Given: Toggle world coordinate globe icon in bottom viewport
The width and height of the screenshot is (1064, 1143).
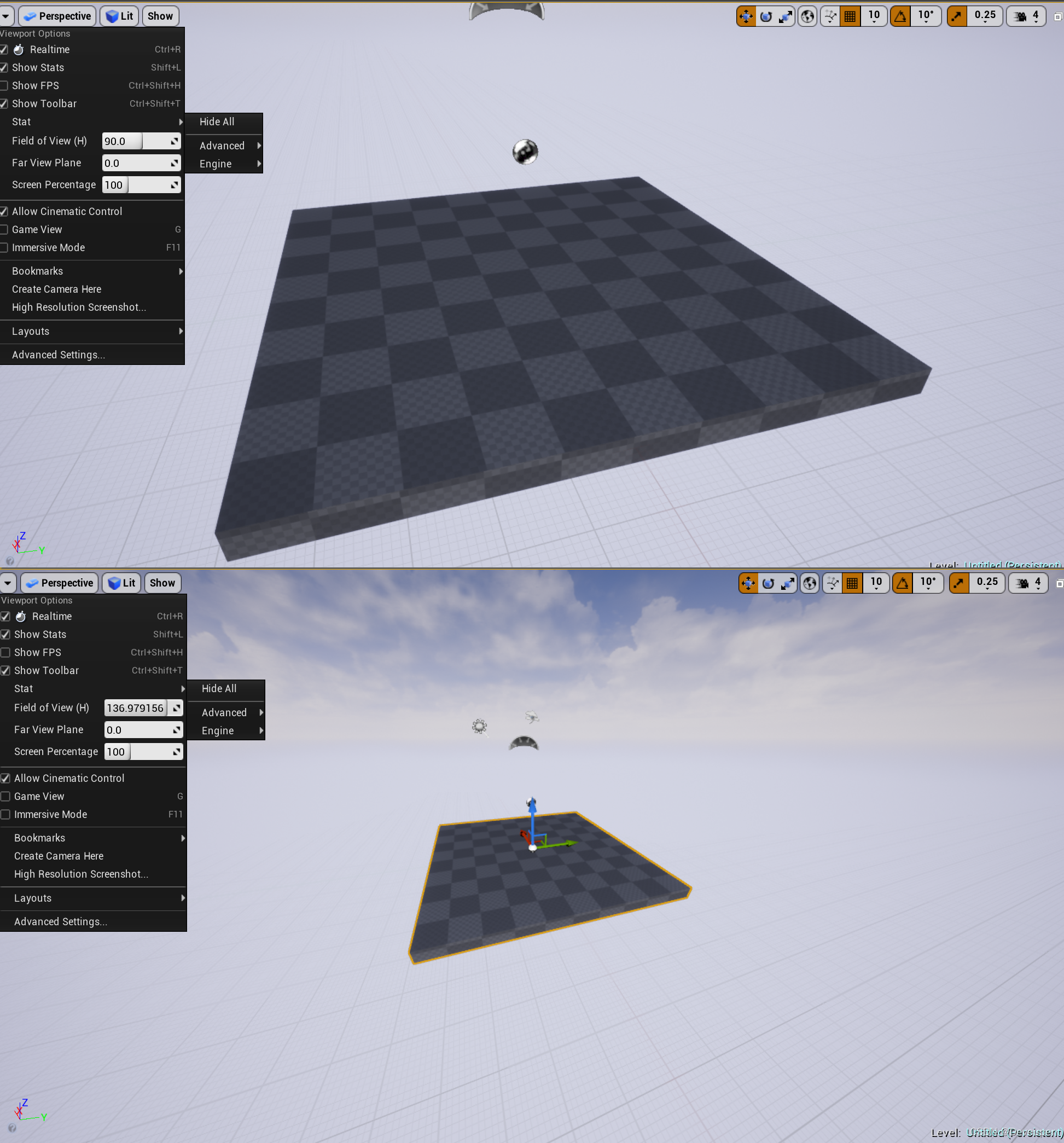Looking at the screenshot, I should [810, 583].
